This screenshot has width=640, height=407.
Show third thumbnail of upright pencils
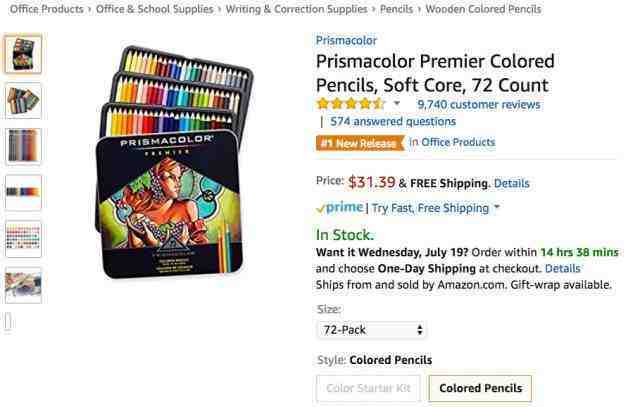click(23, 146)
